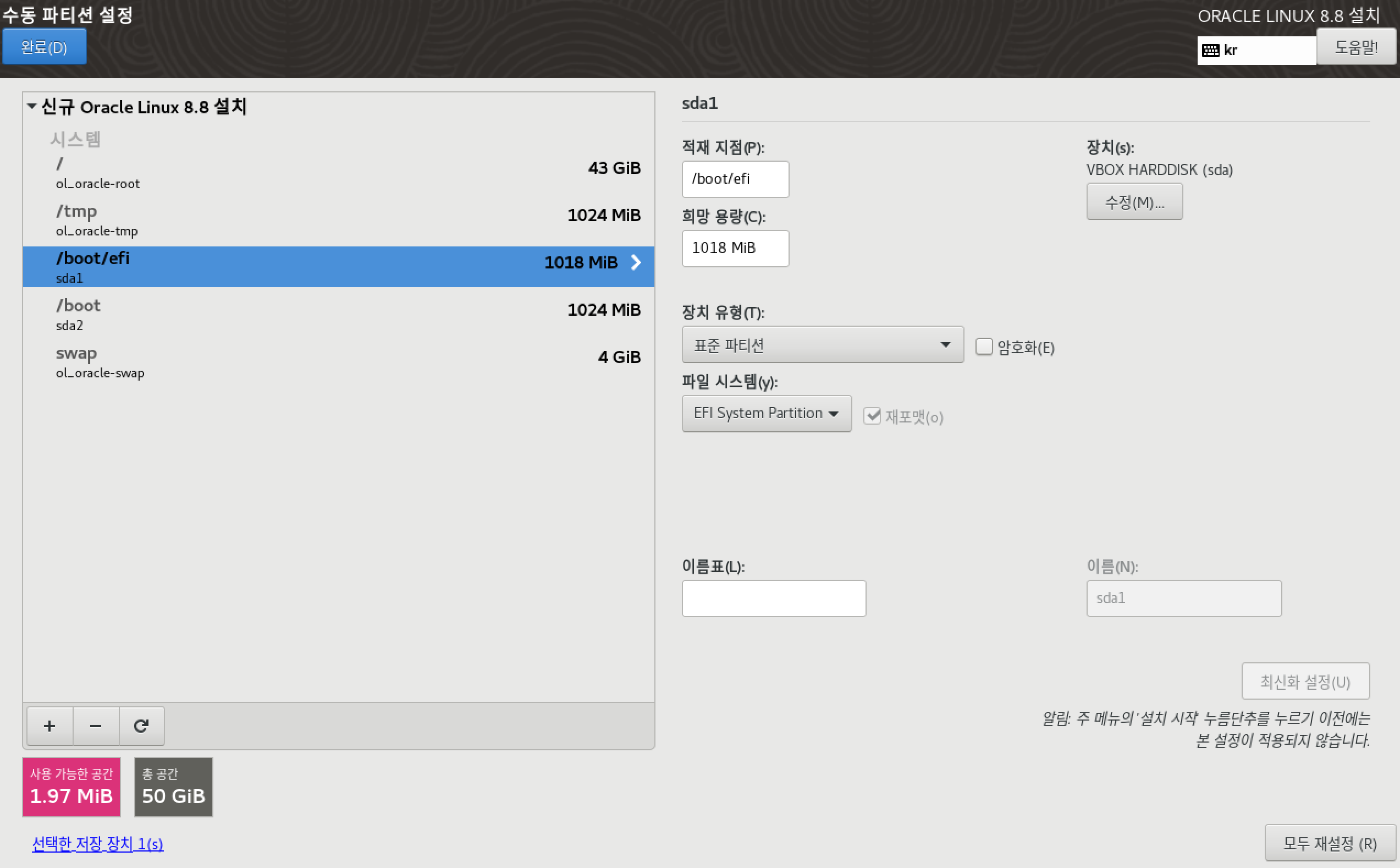Viewport: 1400px width, 868px height.
Task: Click the 사용 가능한 공간 1.97 MiB box
Action: [x=71, y=787]
